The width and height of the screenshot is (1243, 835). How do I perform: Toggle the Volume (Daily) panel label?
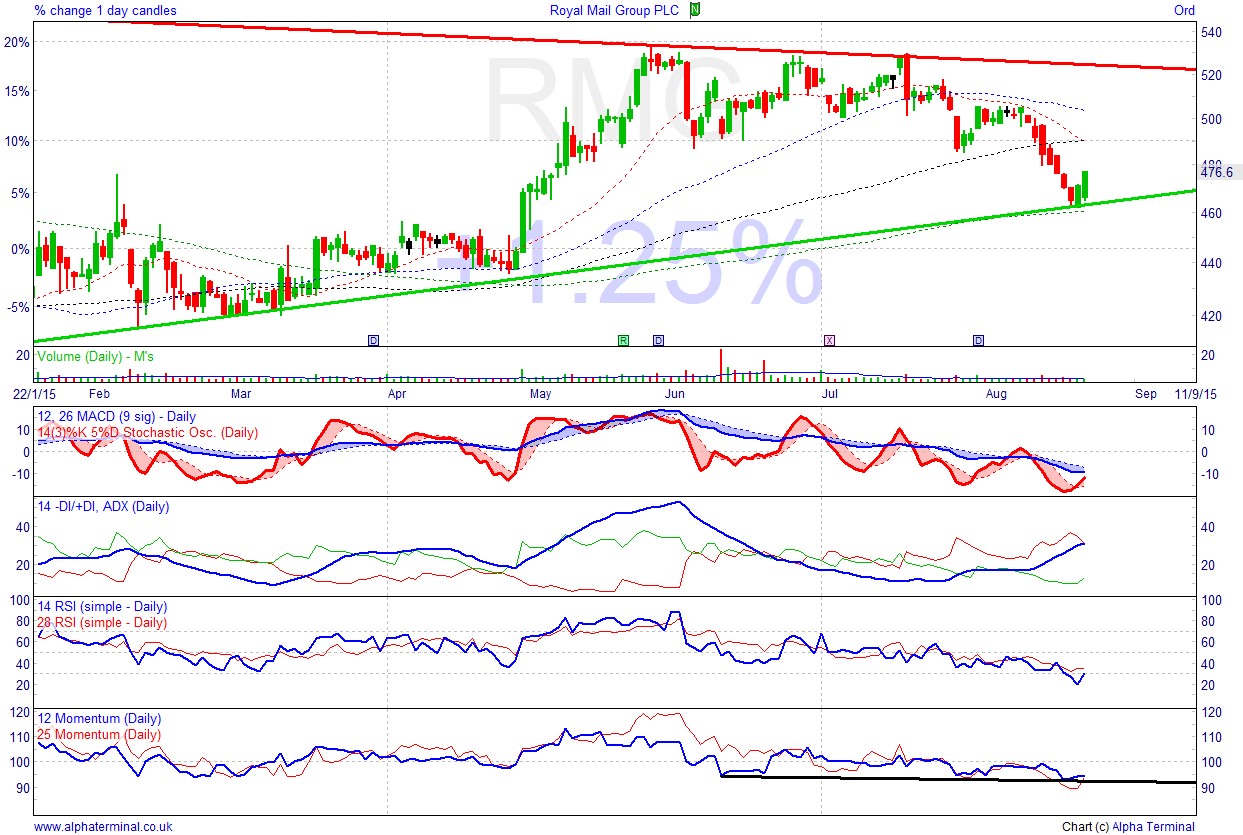pyautogui.click(x=97, y=355)
